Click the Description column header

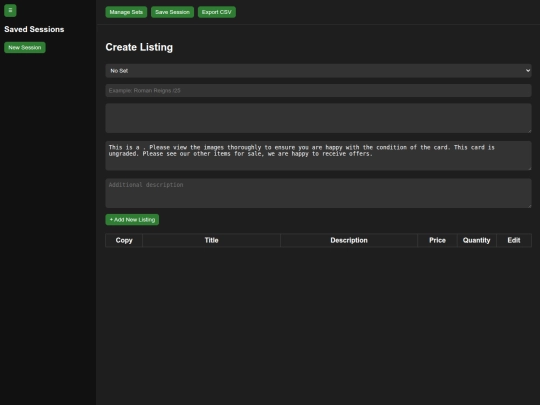coord(349,240)
